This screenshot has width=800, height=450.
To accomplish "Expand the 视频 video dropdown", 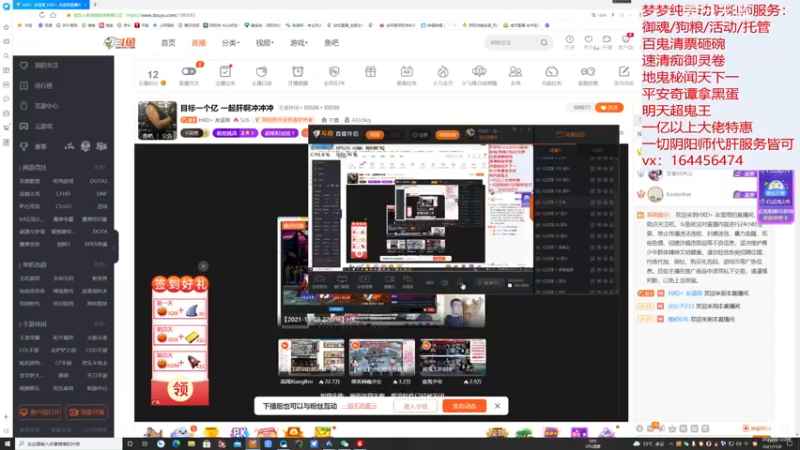I will point(265,43).
